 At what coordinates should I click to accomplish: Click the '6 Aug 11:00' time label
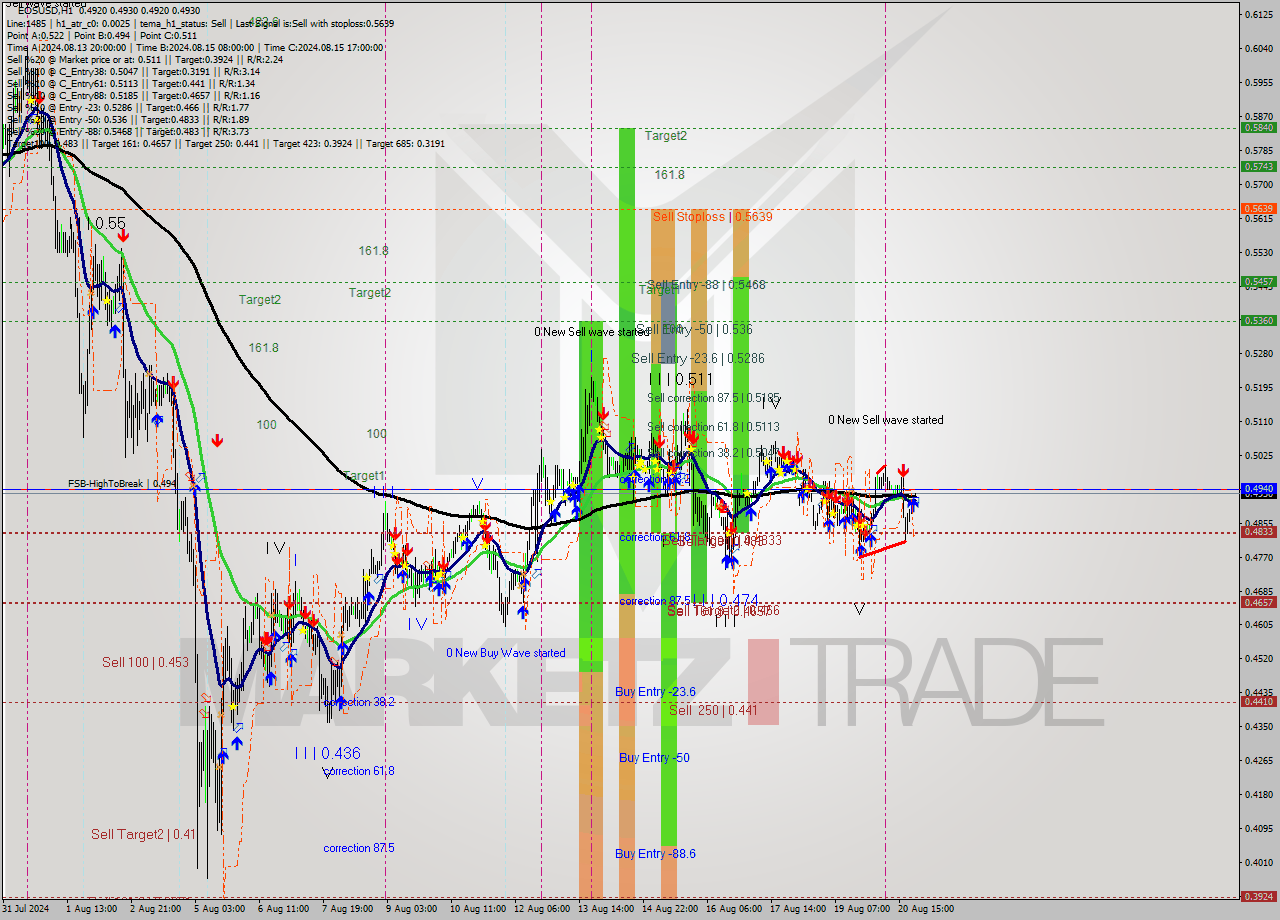[284, 910]
